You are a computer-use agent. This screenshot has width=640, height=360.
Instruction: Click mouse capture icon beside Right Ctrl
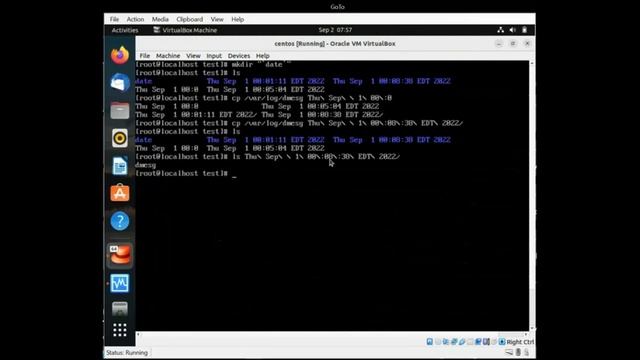502,342
